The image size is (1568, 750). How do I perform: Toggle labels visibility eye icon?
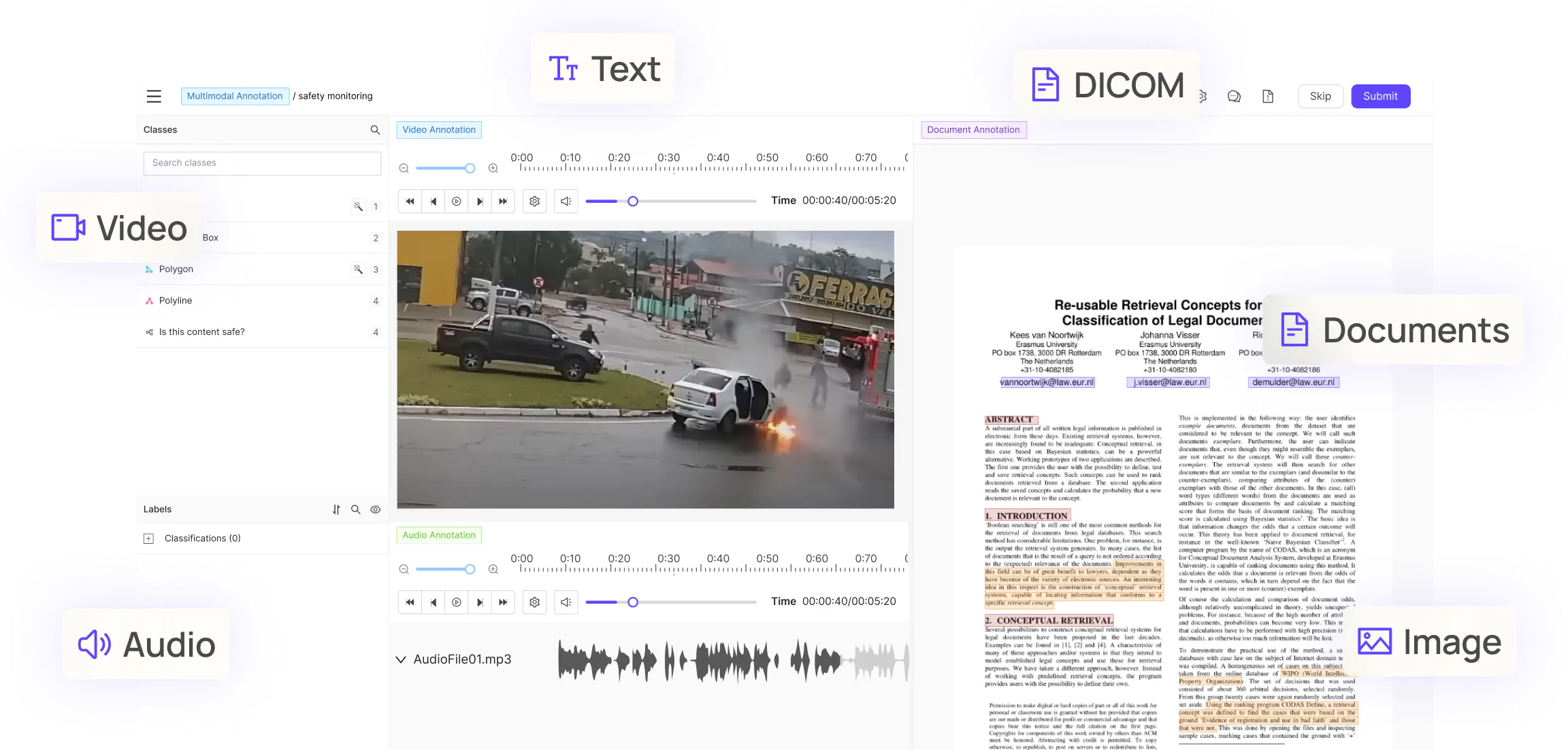point(375,510)
